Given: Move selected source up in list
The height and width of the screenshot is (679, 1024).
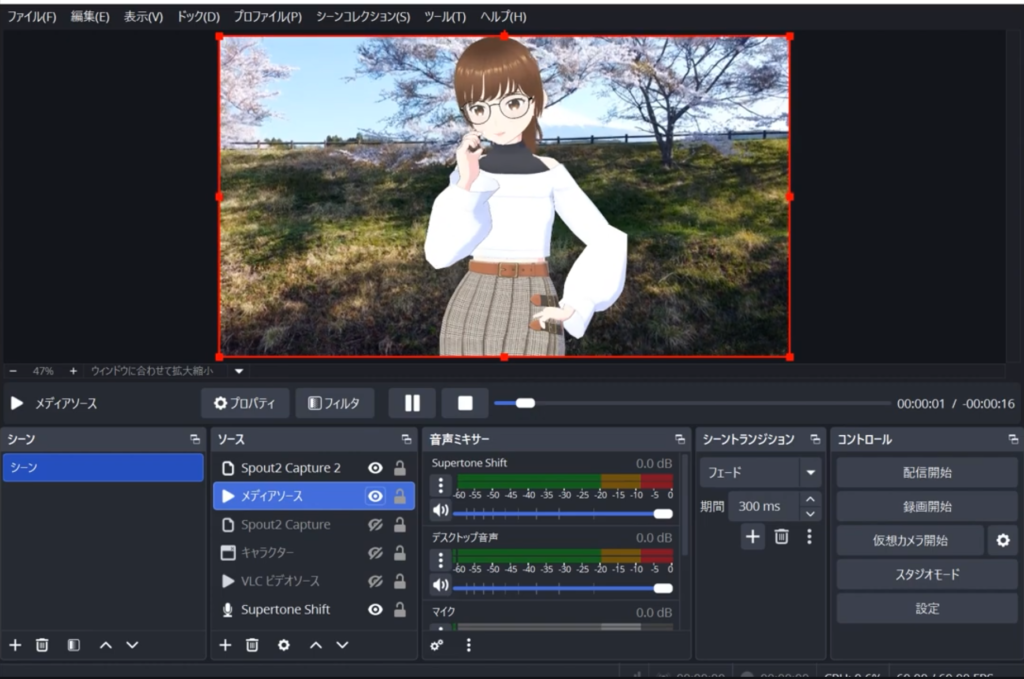Looking at the screenshot, I should point(316,645).
